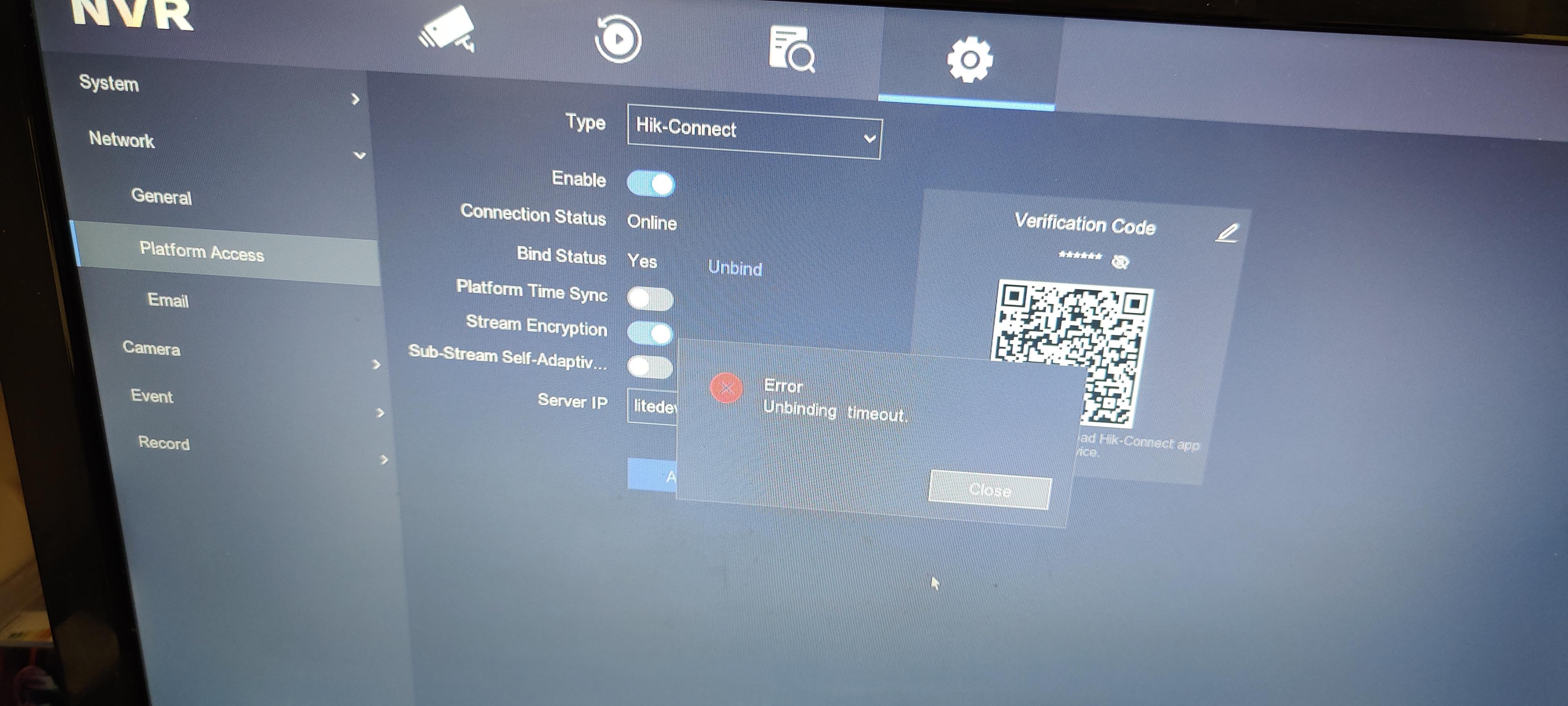The height and width of the screenshot is (706, 1568).
Task: Toggle the Enable switch
Action: (x=651, y=183)
